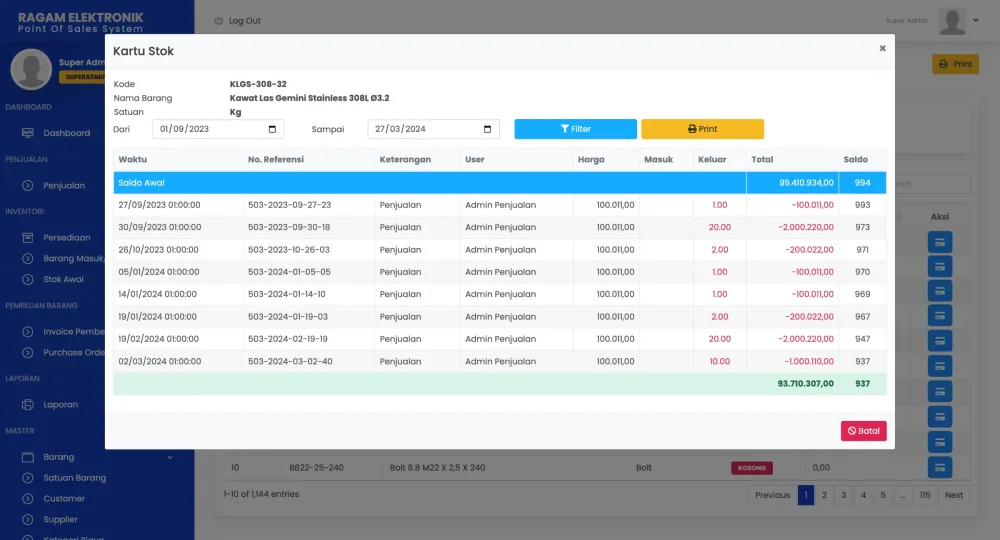Click the Next pagination button

tap(953, 495)
